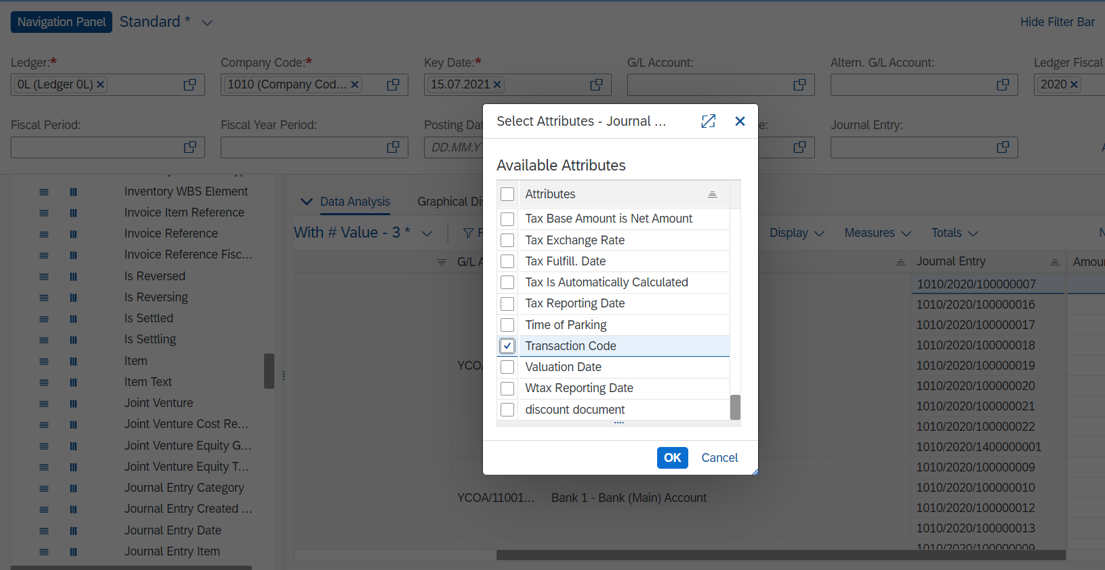Add Item Text to rows
Viewport: 1105px width, 570px height.
(x=44, y=382)
